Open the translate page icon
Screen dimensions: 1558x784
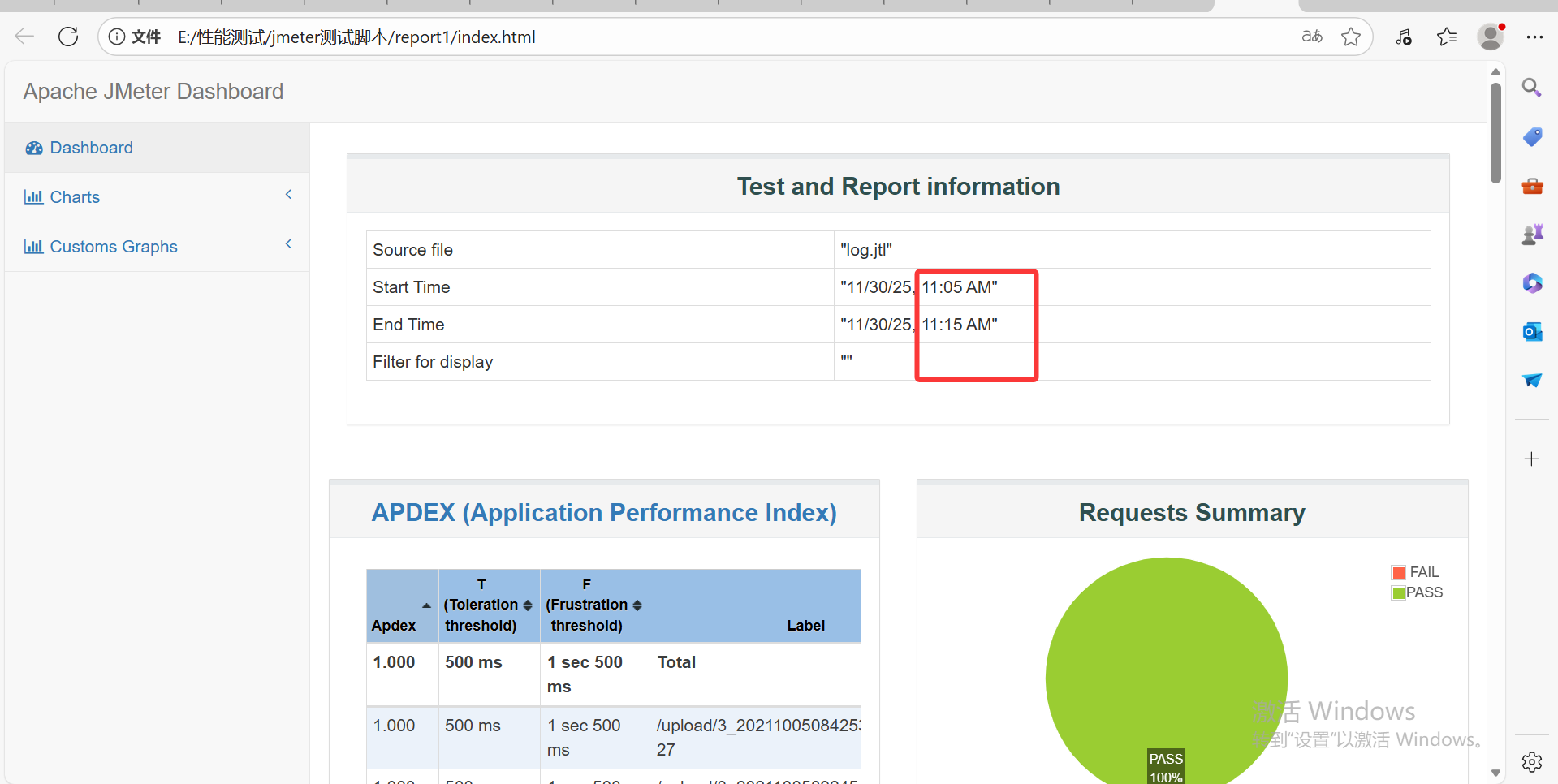point(1312,37)
